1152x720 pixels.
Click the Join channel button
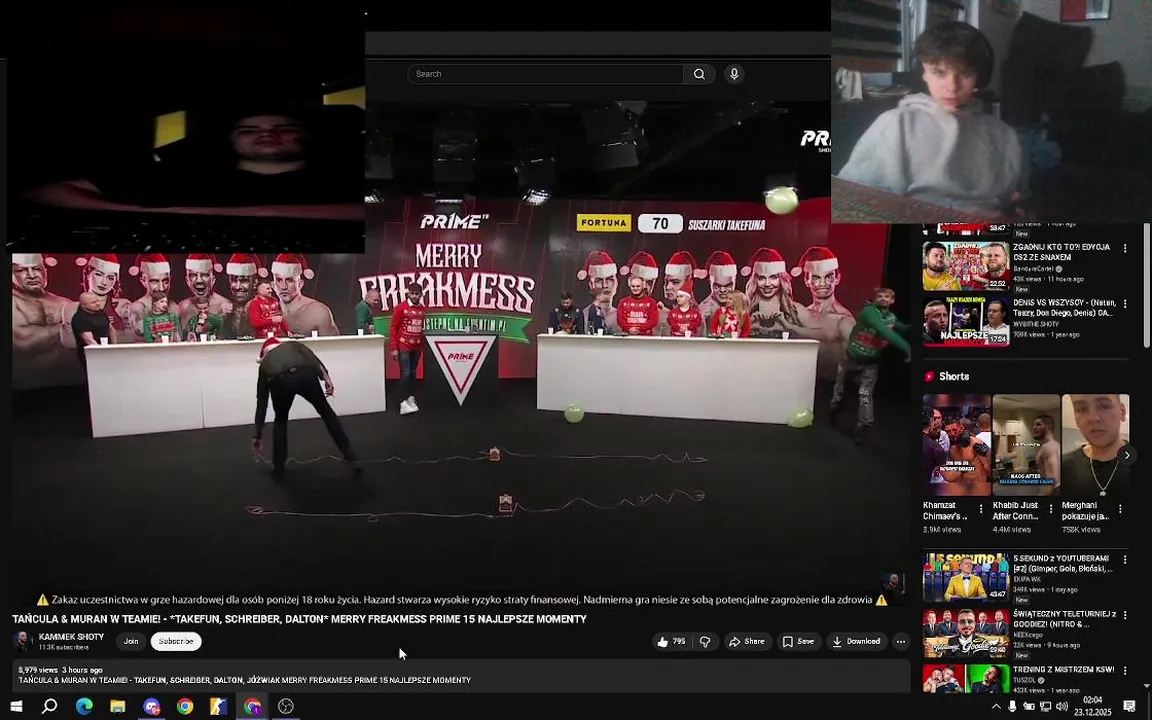[131, 641]
